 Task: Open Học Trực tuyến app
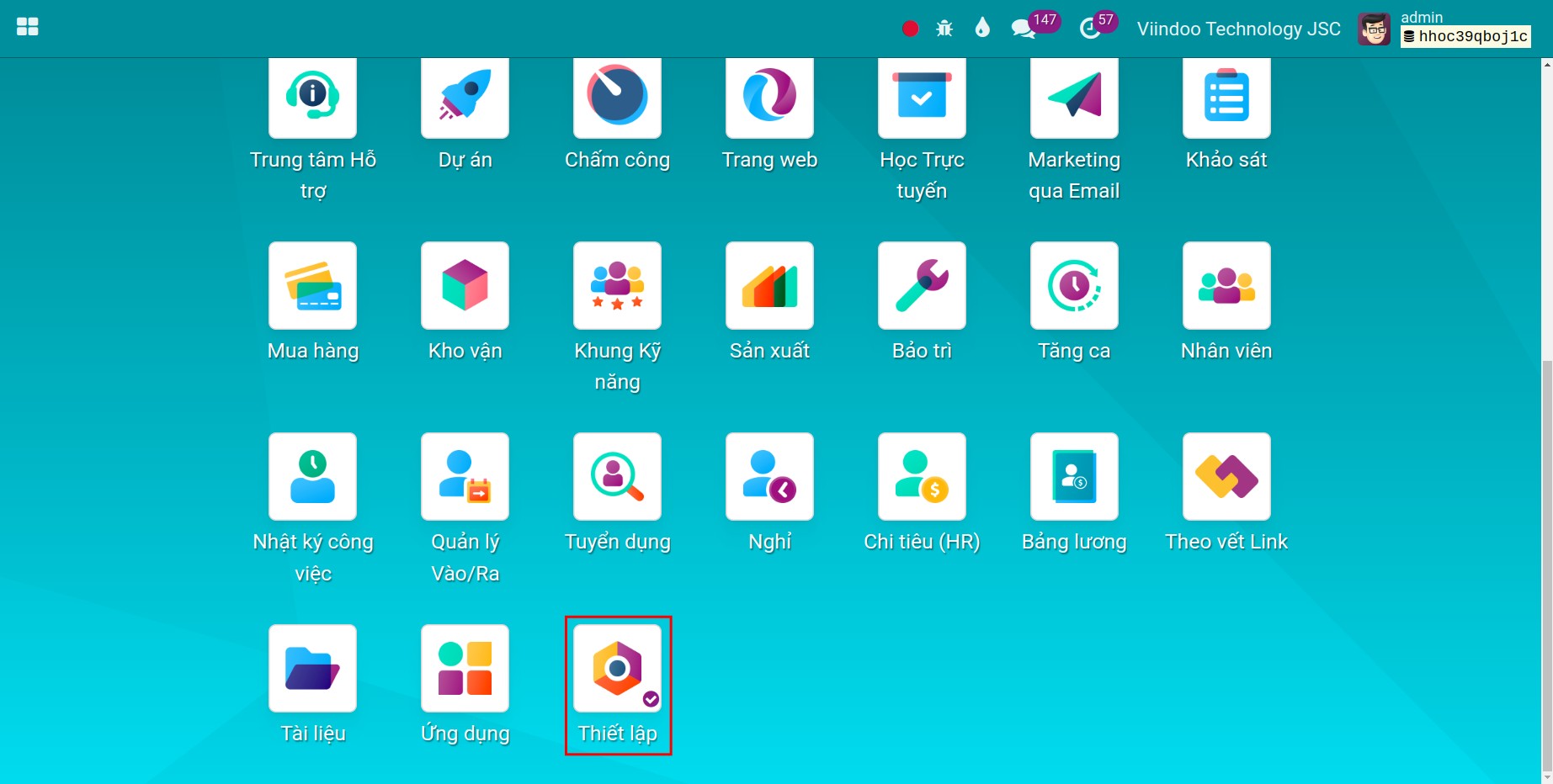(922, 97)
